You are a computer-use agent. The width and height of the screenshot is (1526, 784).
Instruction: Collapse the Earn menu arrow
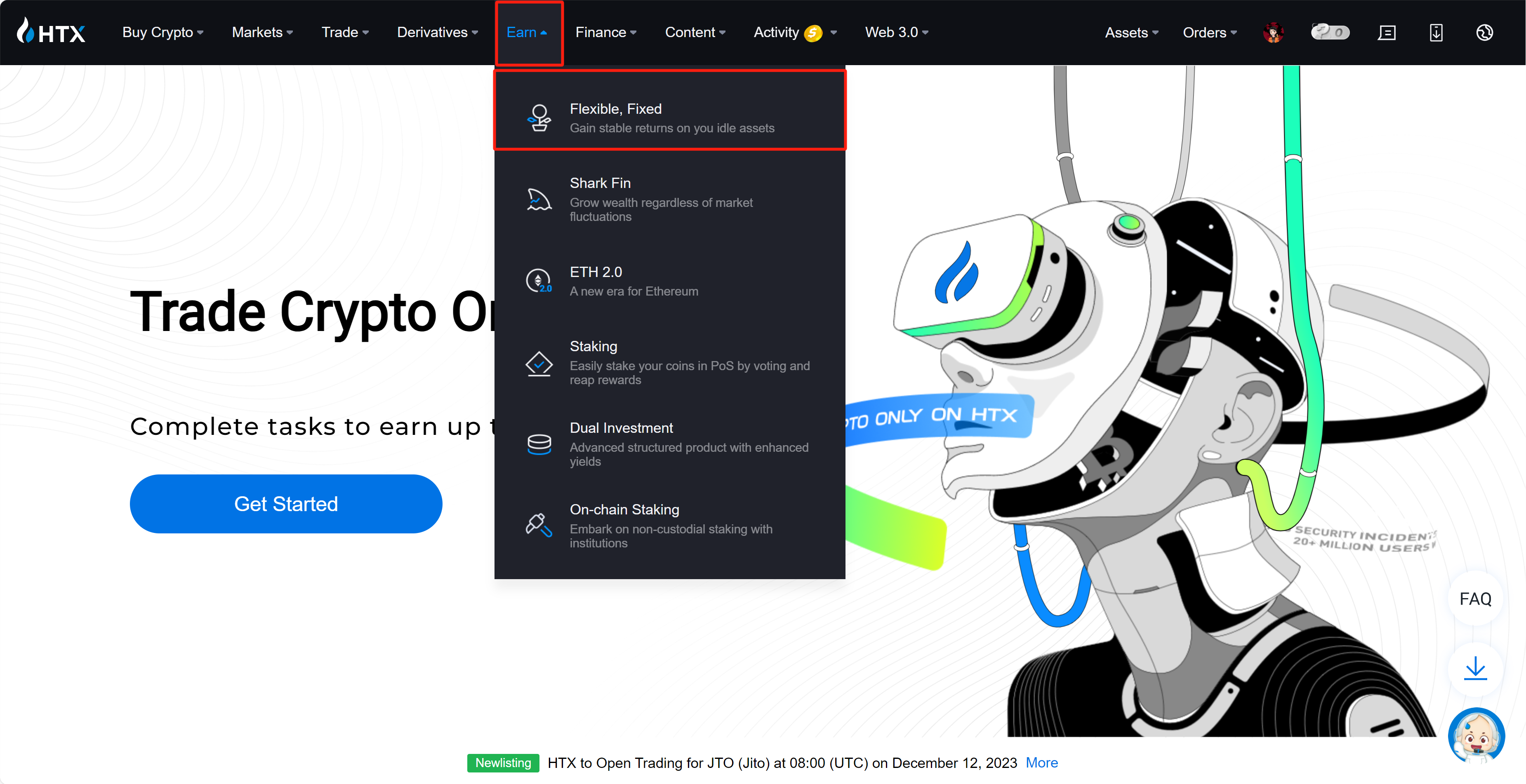[544, 33]
